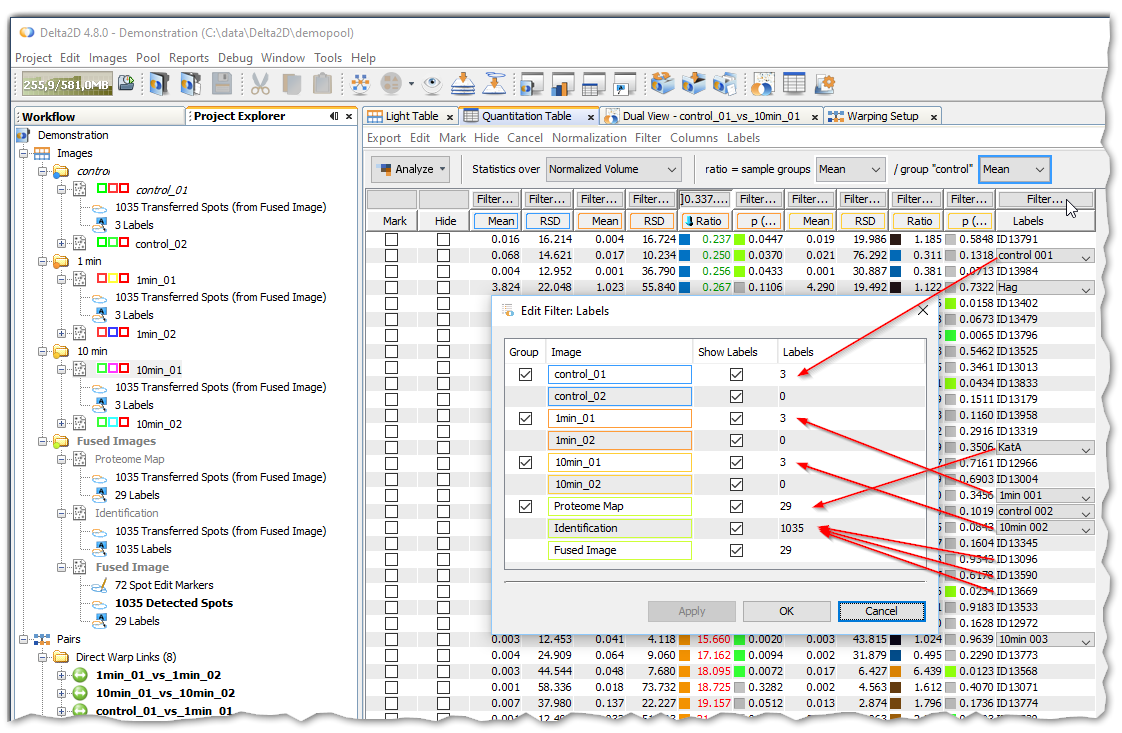Open the Normalized Volume statistics dropdown
The image size is (1122, 733).
click(x=613, y=169)
